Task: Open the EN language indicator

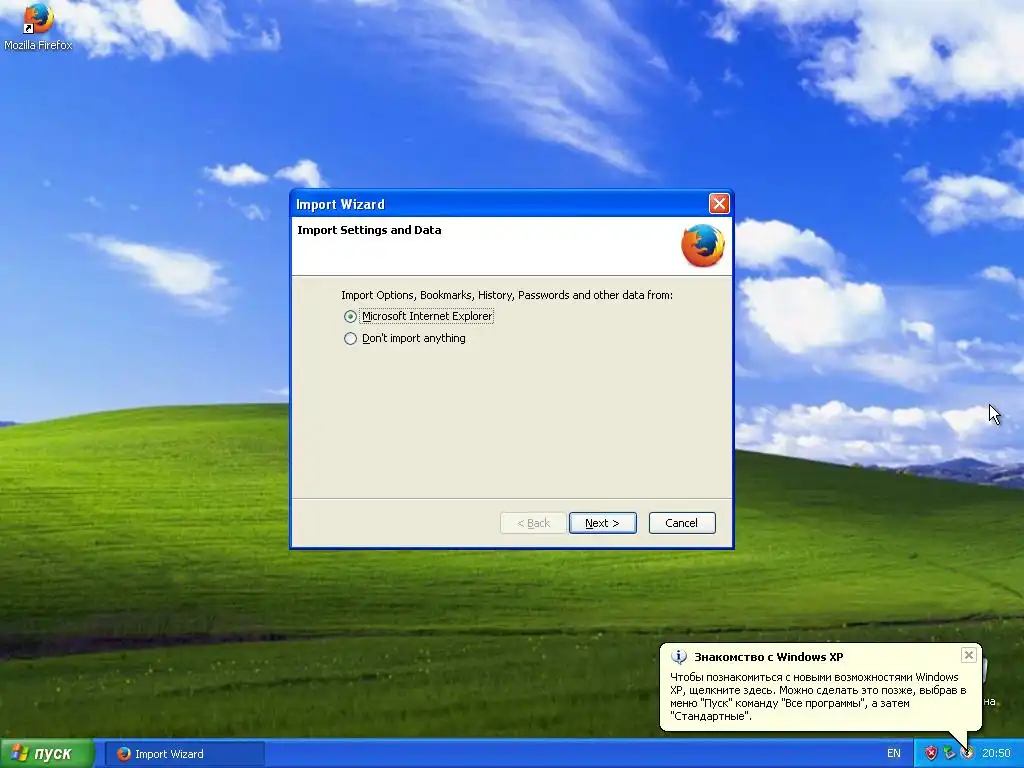Action: (893, 754)
